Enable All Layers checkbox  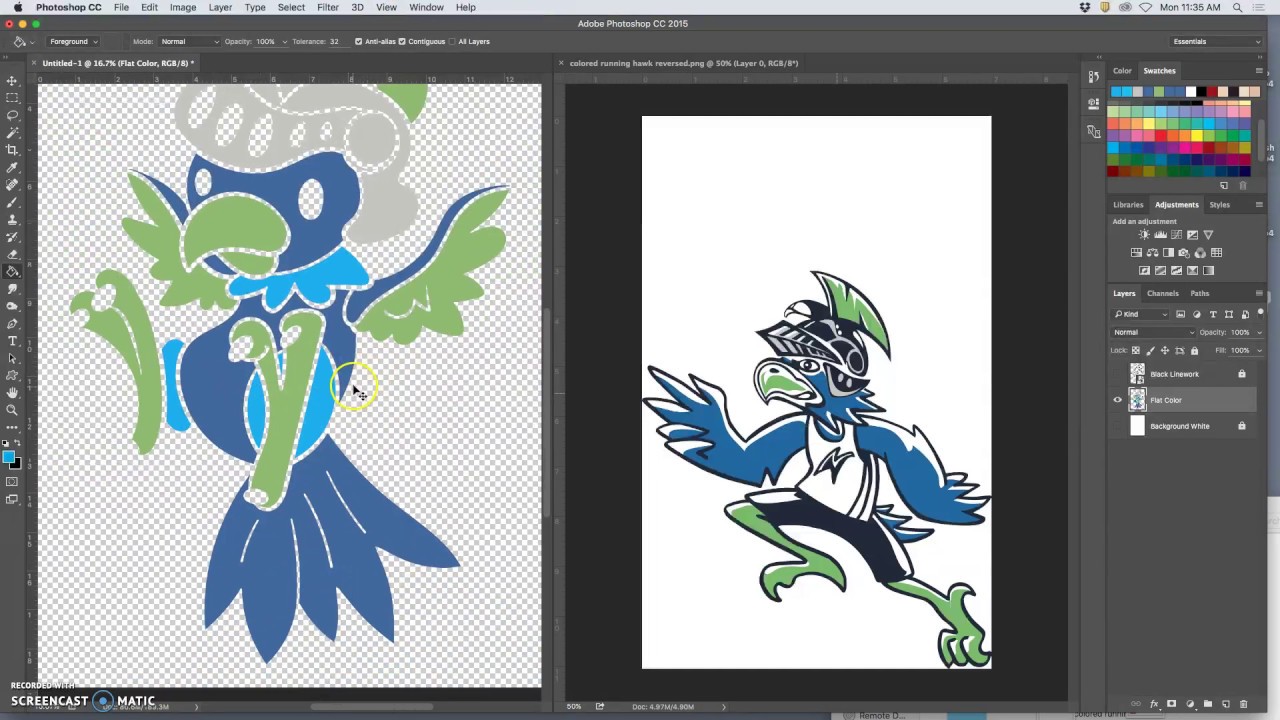point(451,42)
